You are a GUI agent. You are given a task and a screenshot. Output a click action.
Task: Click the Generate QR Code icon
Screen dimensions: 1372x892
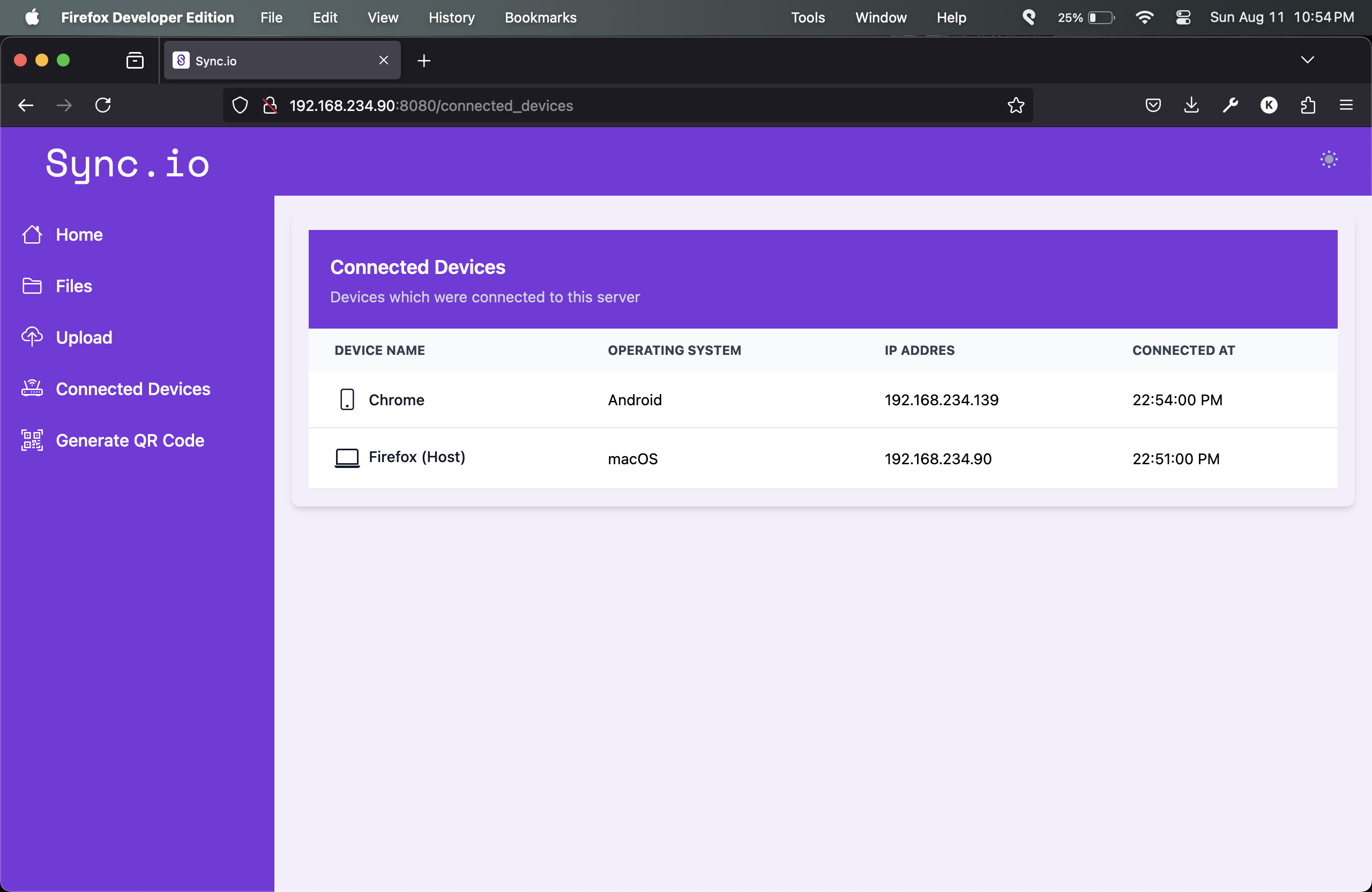click(32, 440)
